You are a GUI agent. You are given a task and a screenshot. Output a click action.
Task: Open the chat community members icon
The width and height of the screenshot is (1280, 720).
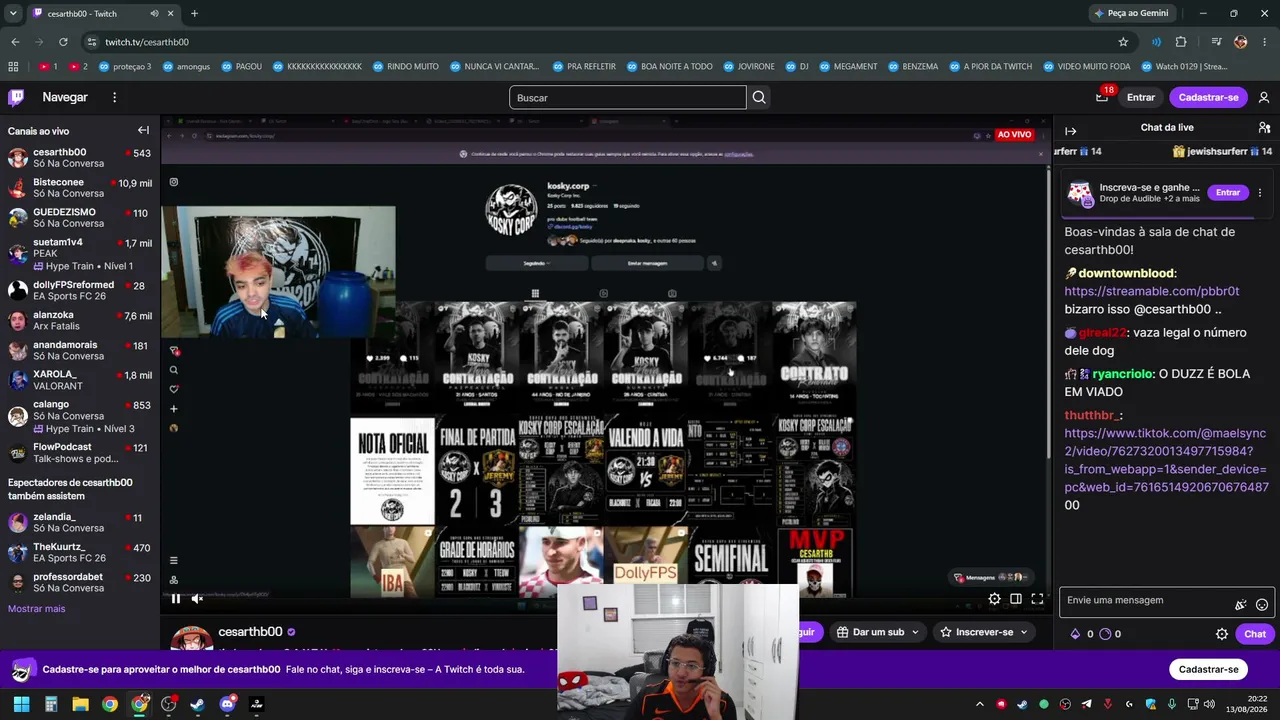(1264, 128)
